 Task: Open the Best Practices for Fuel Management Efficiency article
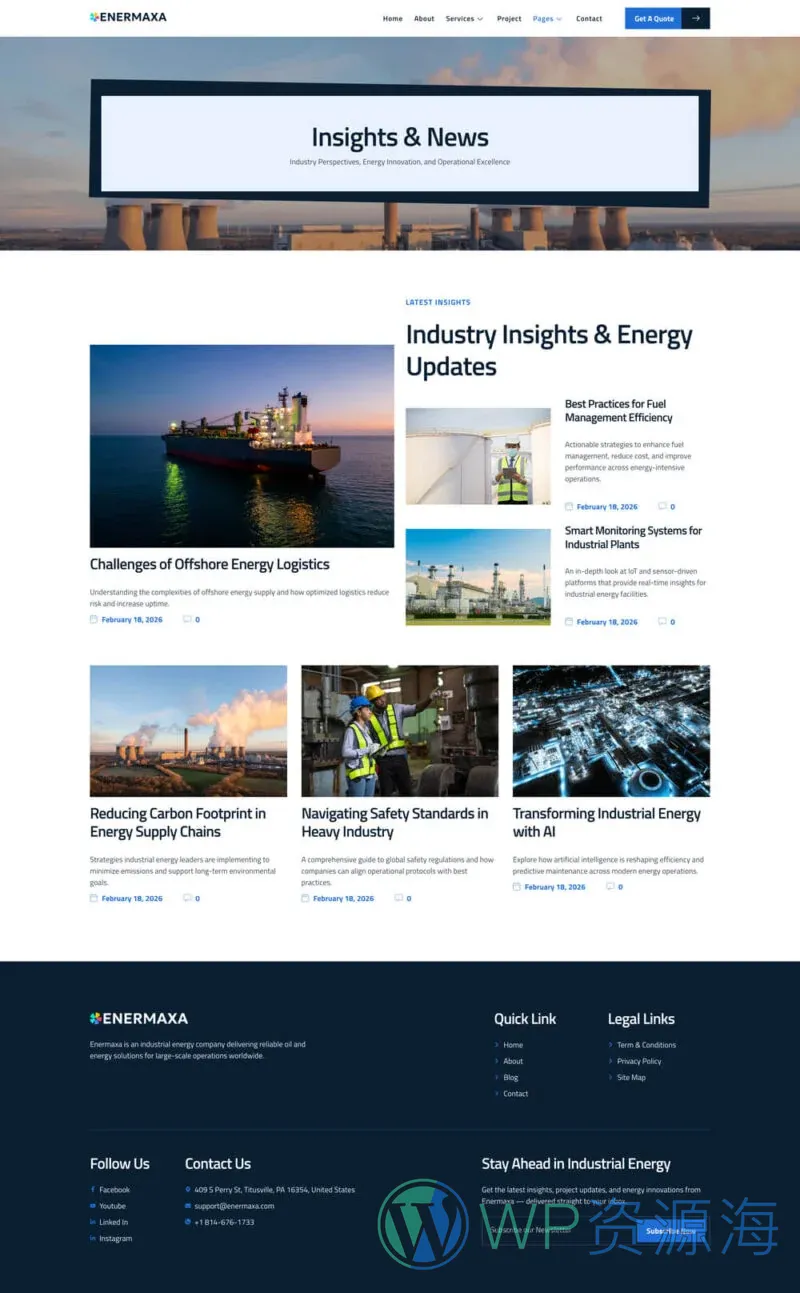[619, 411]
